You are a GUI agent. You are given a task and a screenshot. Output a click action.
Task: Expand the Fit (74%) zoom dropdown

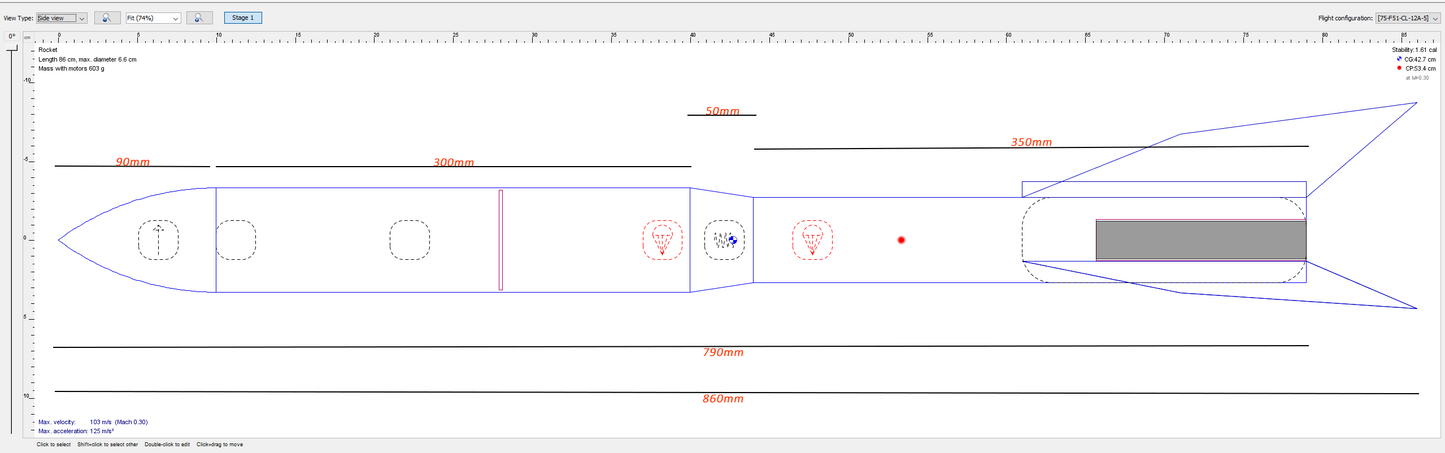coord(153,18)
